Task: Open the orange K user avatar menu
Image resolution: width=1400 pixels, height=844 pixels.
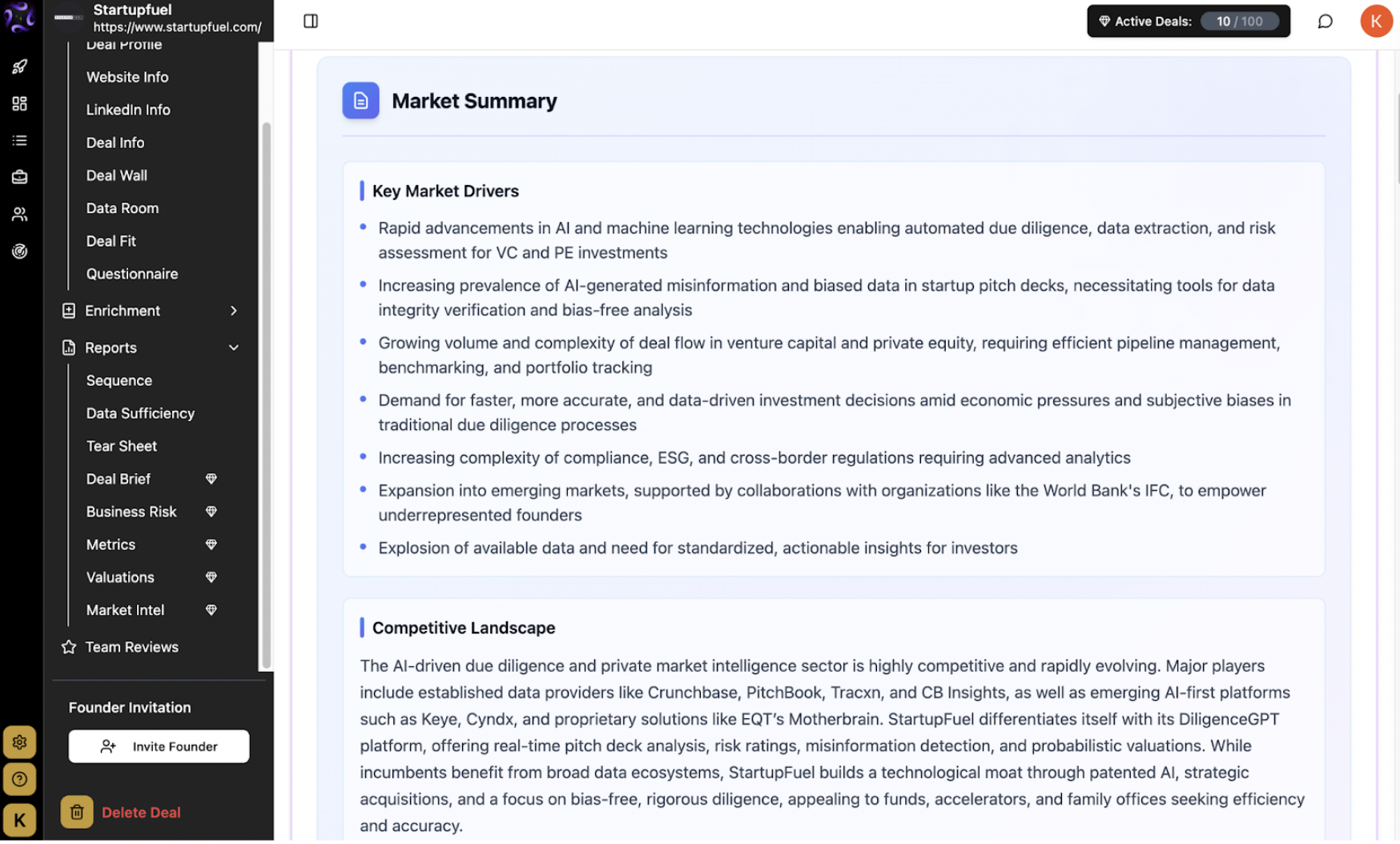Action: [x=1375, y=21]
